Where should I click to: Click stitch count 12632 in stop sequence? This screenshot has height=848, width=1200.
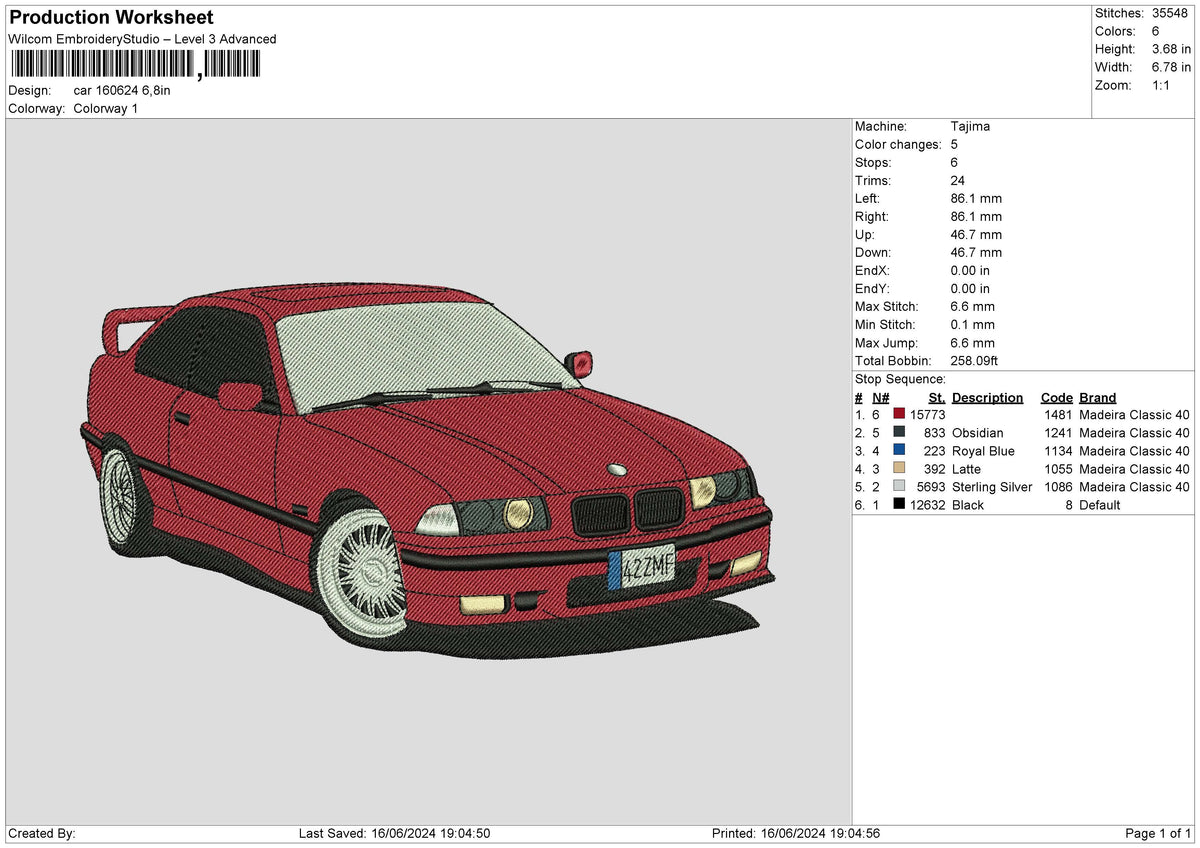point(928,505)
